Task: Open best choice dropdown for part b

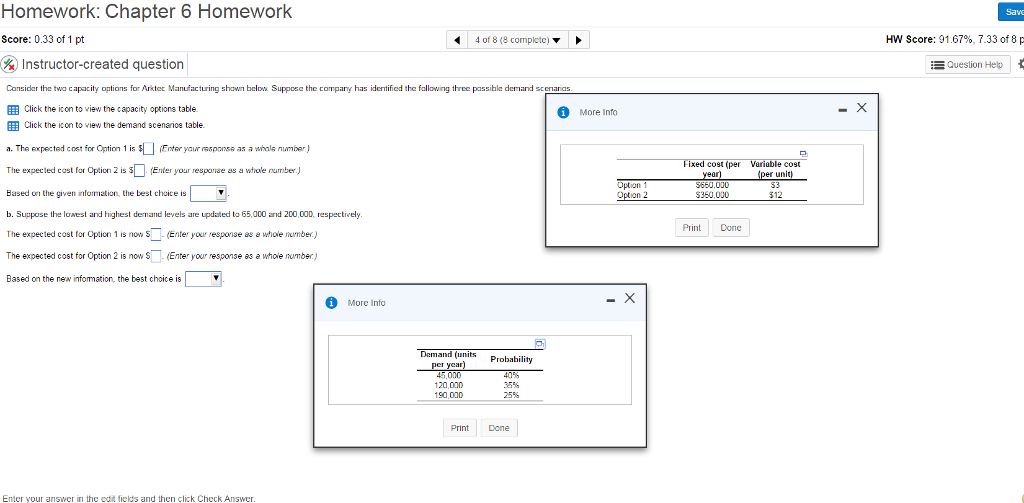Action: click(x=204, y=279)
